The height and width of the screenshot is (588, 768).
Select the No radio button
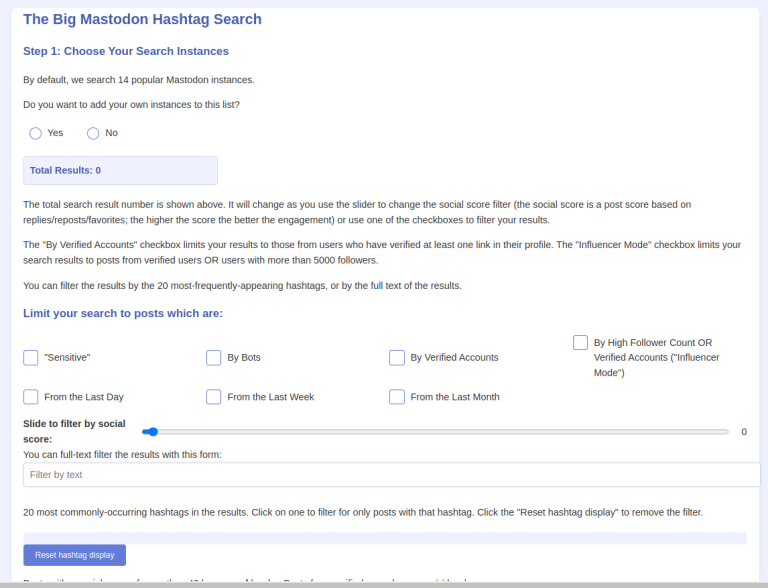coord(93,133)
